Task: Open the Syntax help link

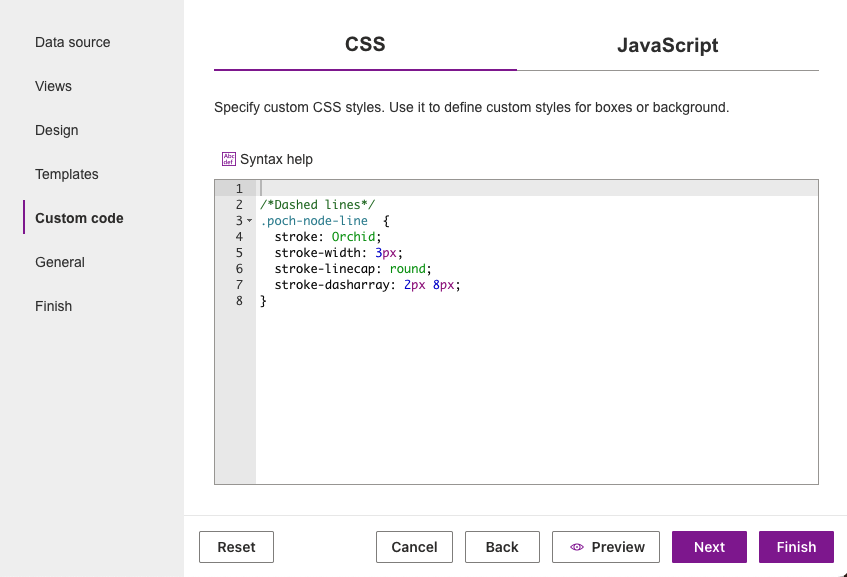Action: [276, 159]
